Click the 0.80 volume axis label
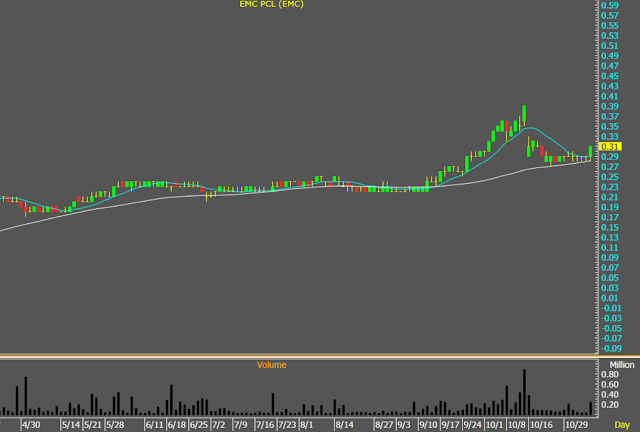This screenshot has width=640, height=432. point(610,374)
